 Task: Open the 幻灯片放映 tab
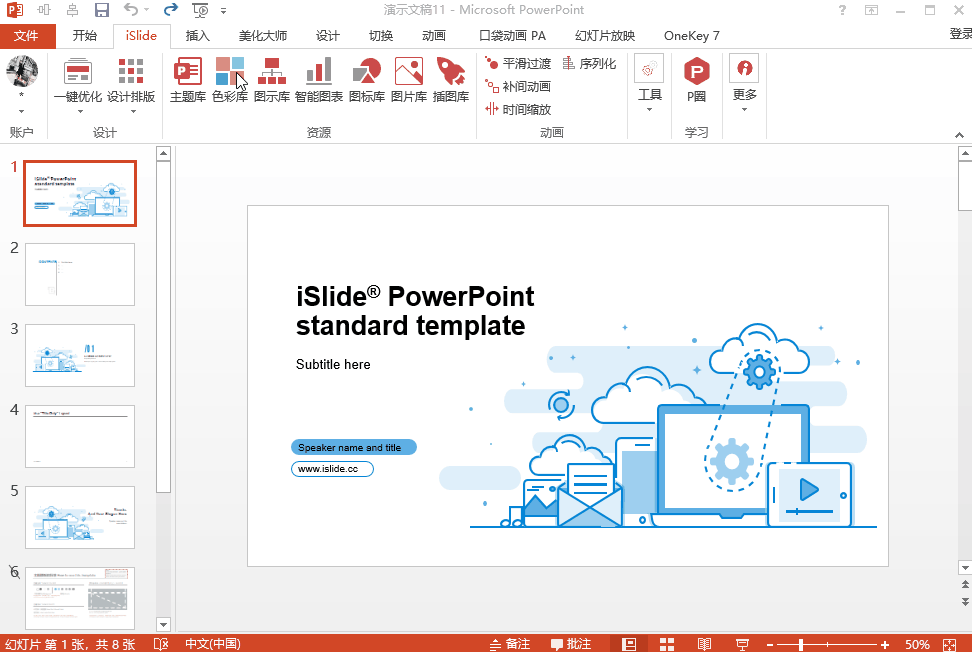[x=604, y=36]
